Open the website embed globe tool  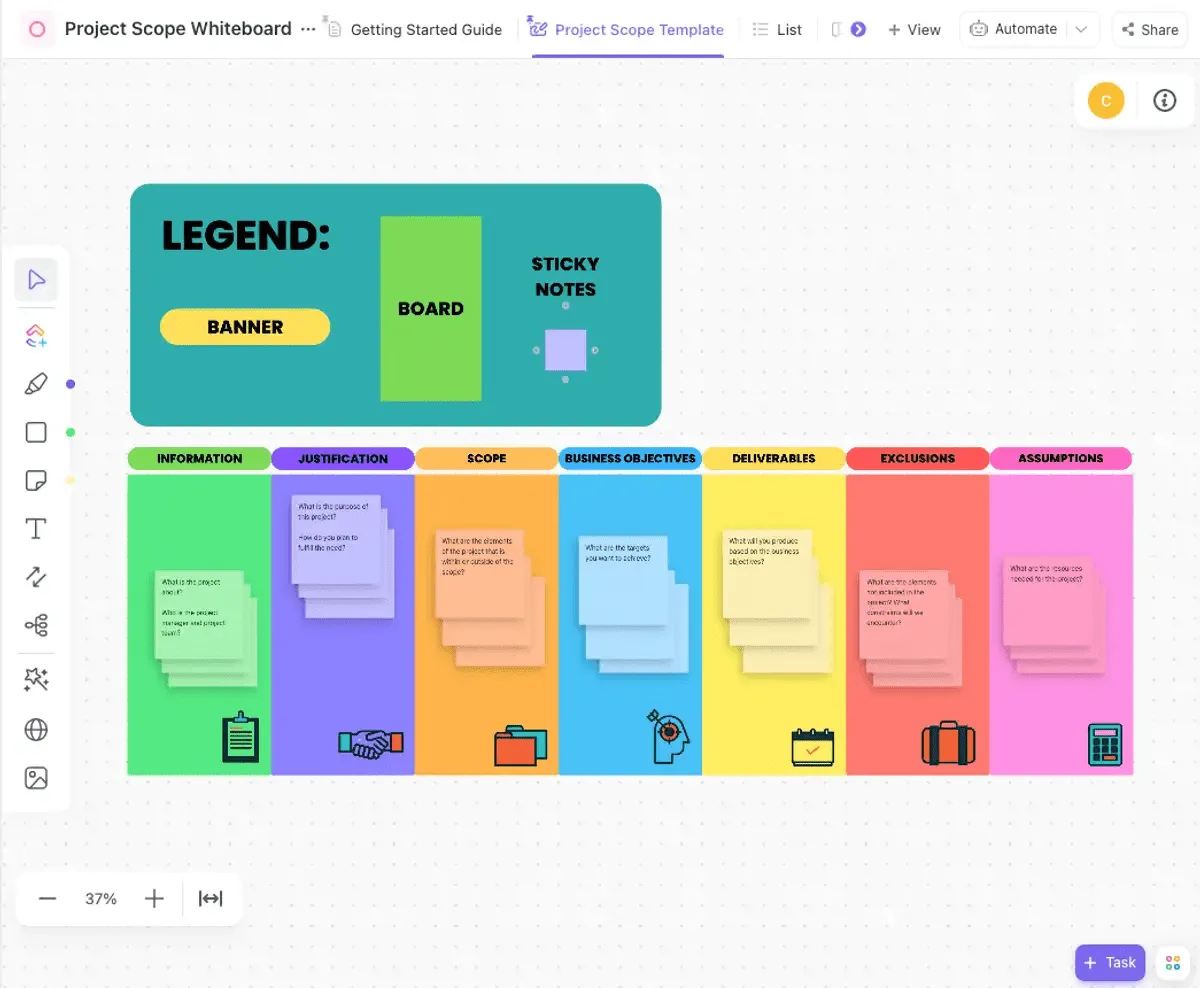tap(36, 729)
